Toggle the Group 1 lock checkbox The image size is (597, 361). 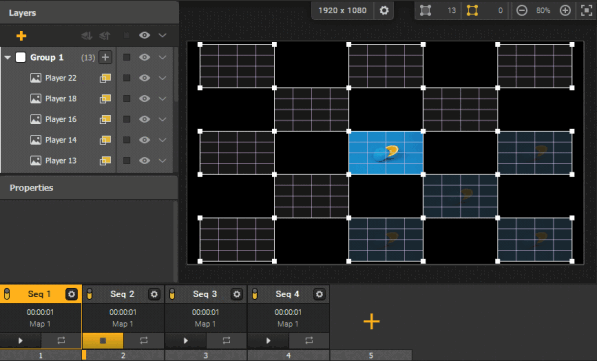pyautogui.click(x=126, y=58)
